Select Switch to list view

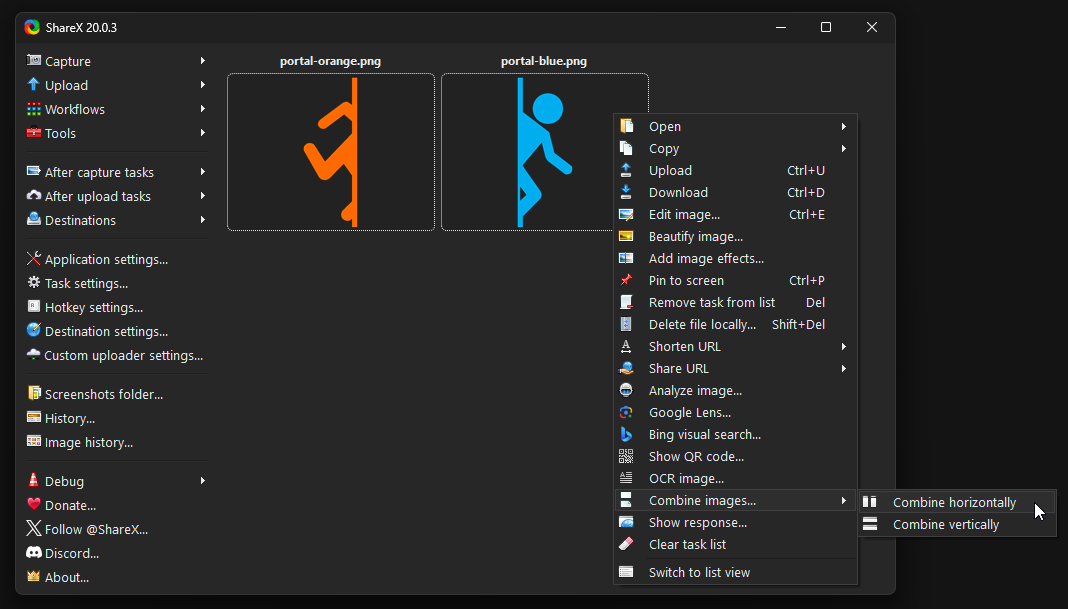click(x=736, y=572)
